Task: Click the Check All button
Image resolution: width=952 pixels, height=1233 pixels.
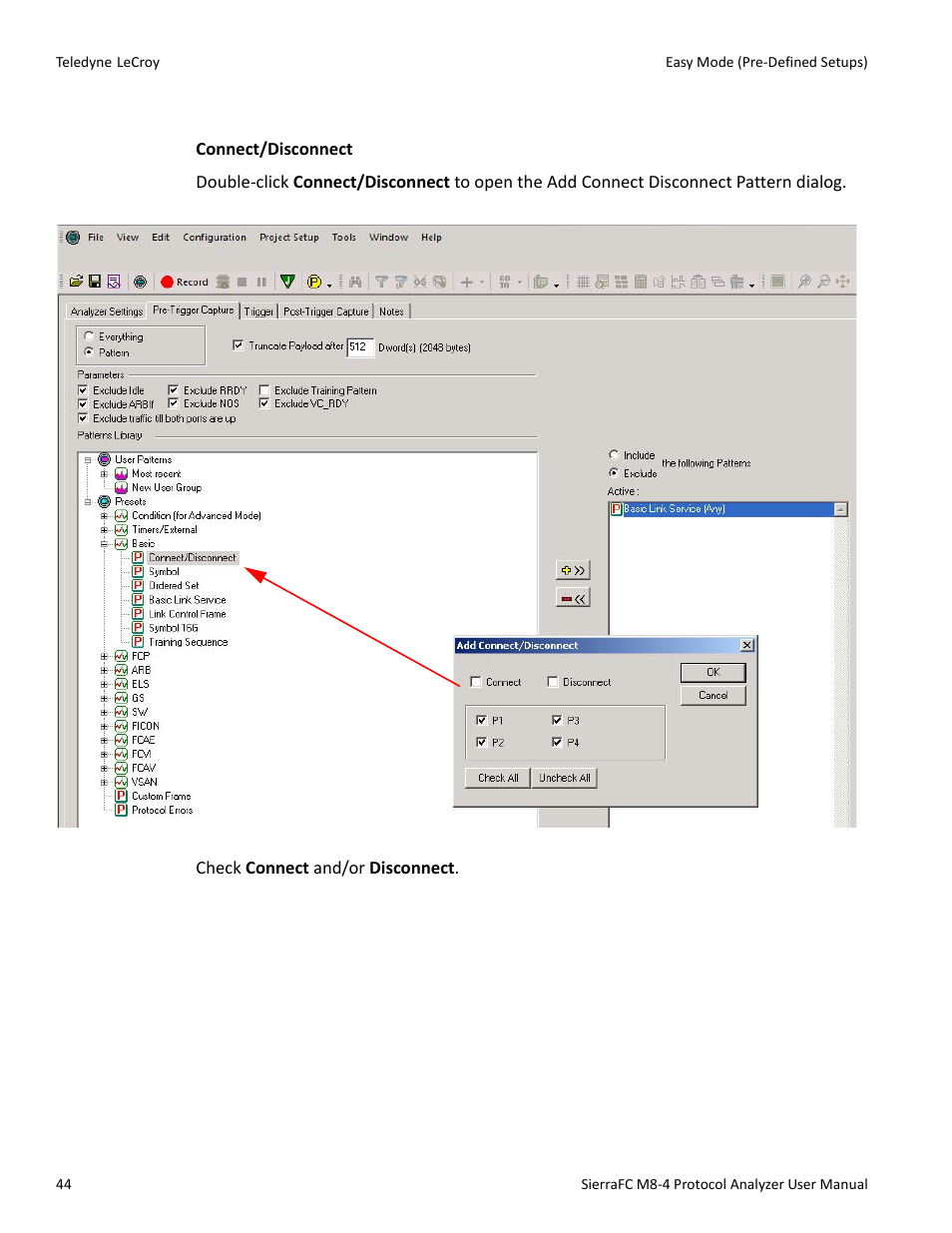Action: click(498, 778)
